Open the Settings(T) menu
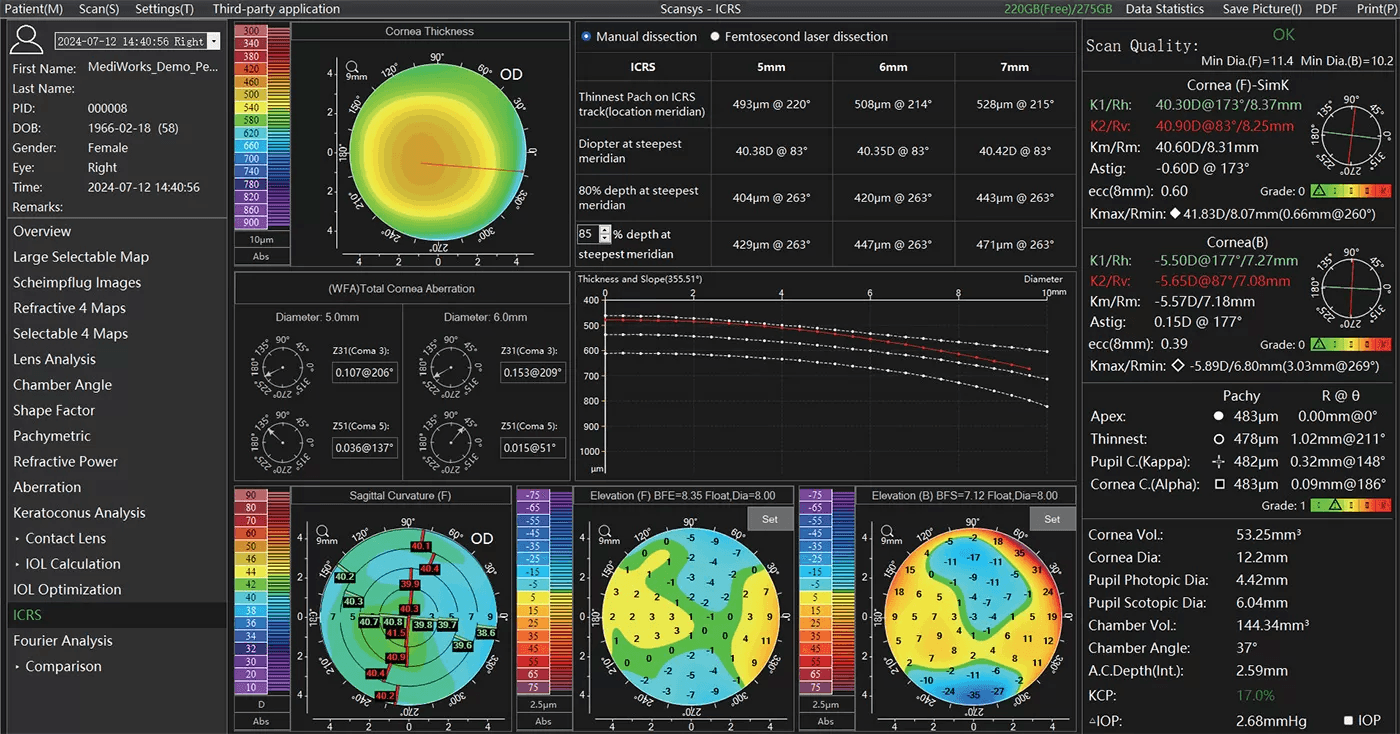Viewport: 1400px width, 734px height. click(x=165, y=9)
